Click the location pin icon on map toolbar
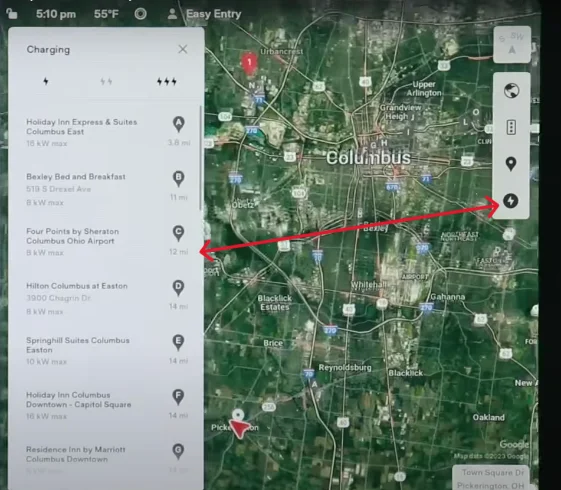The width and height of the screenshot is (561, 490). pyautogui.click(x=511, y=164)
